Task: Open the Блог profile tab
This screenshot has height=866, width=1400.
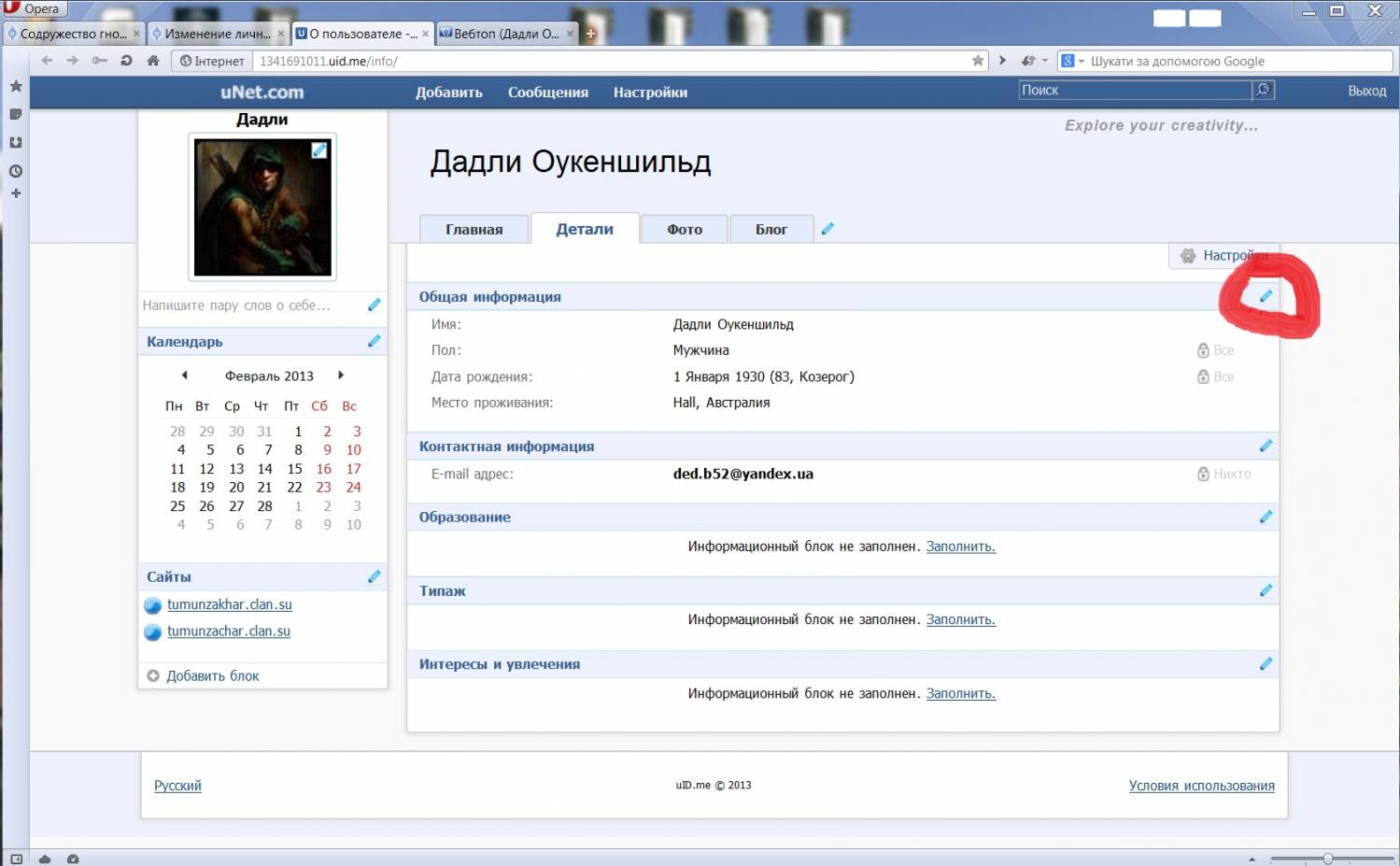Action: [x=771, y=229]
